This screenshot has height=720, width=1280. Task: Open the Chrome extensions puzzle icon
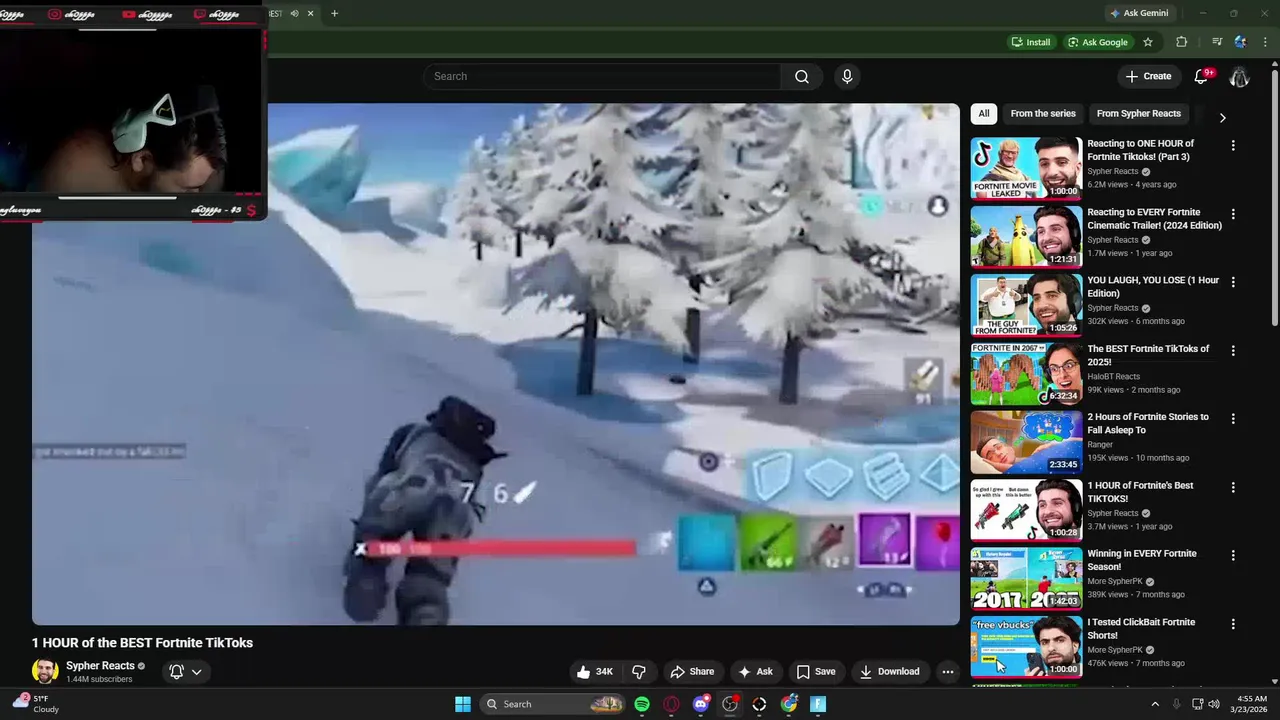[x=1181, y=42]
